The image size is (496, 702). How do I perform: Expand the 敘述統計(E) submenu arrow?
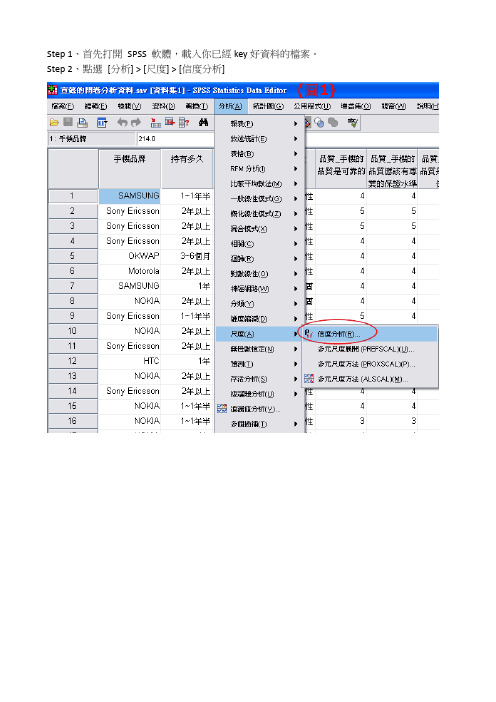click(x=295, y=139)
